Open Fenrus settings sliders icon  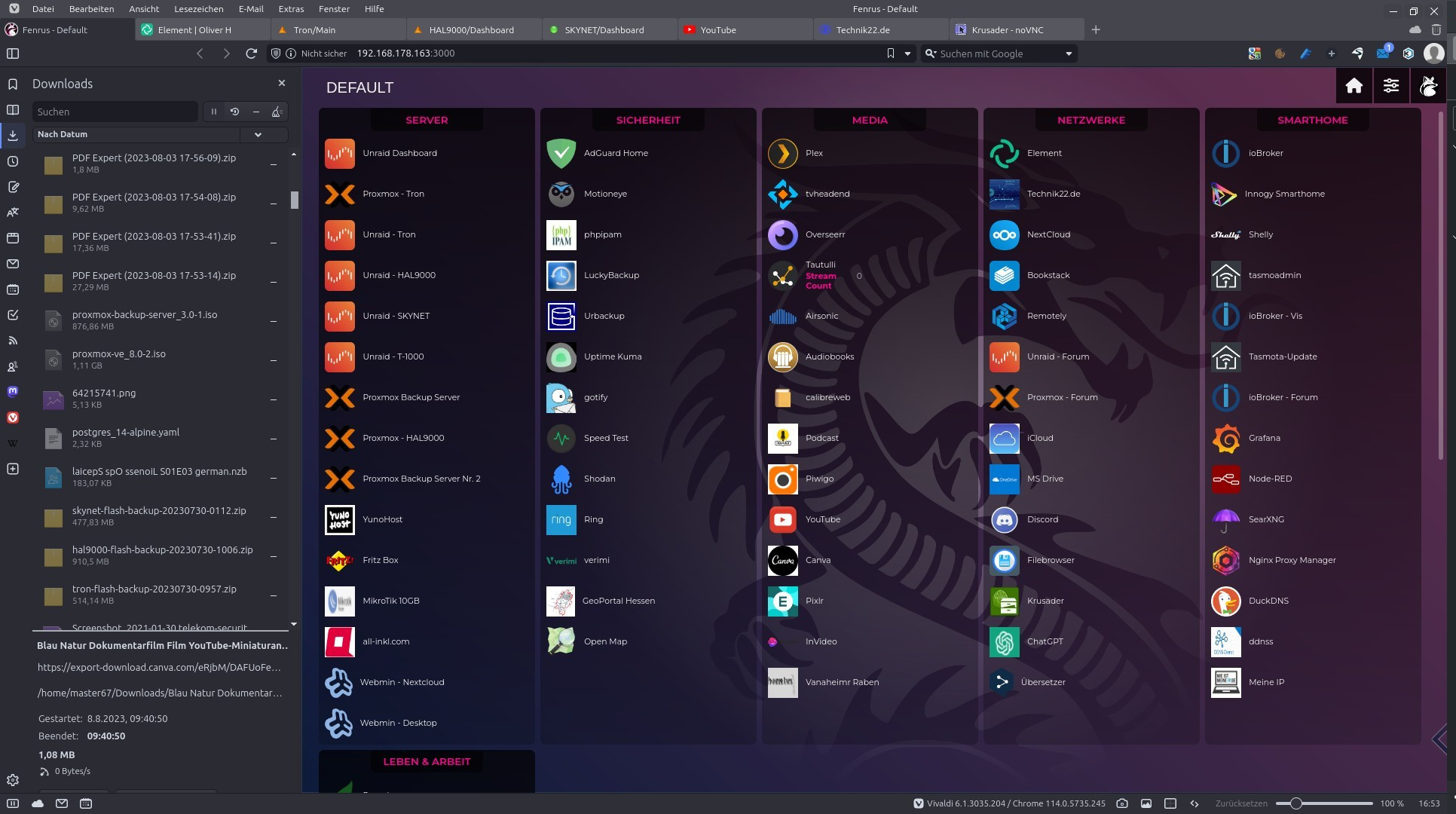(x=1390, y=86)
